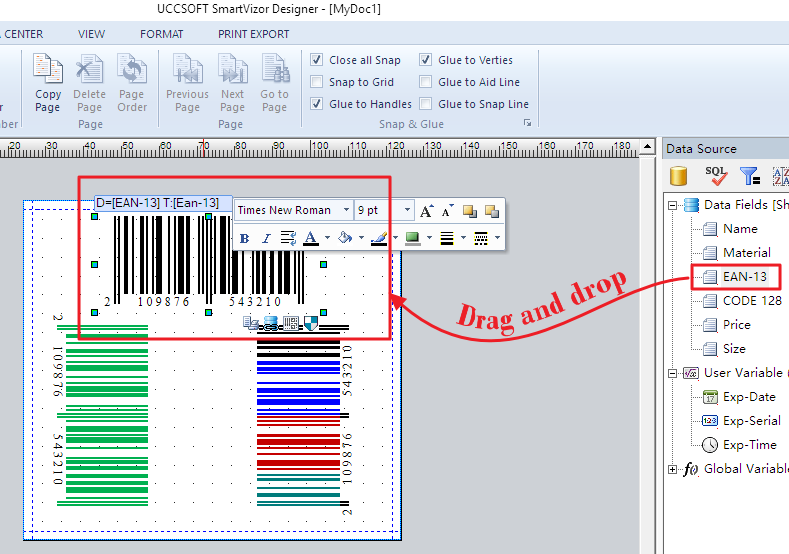Click the Go to Page icon

(275, 69)
